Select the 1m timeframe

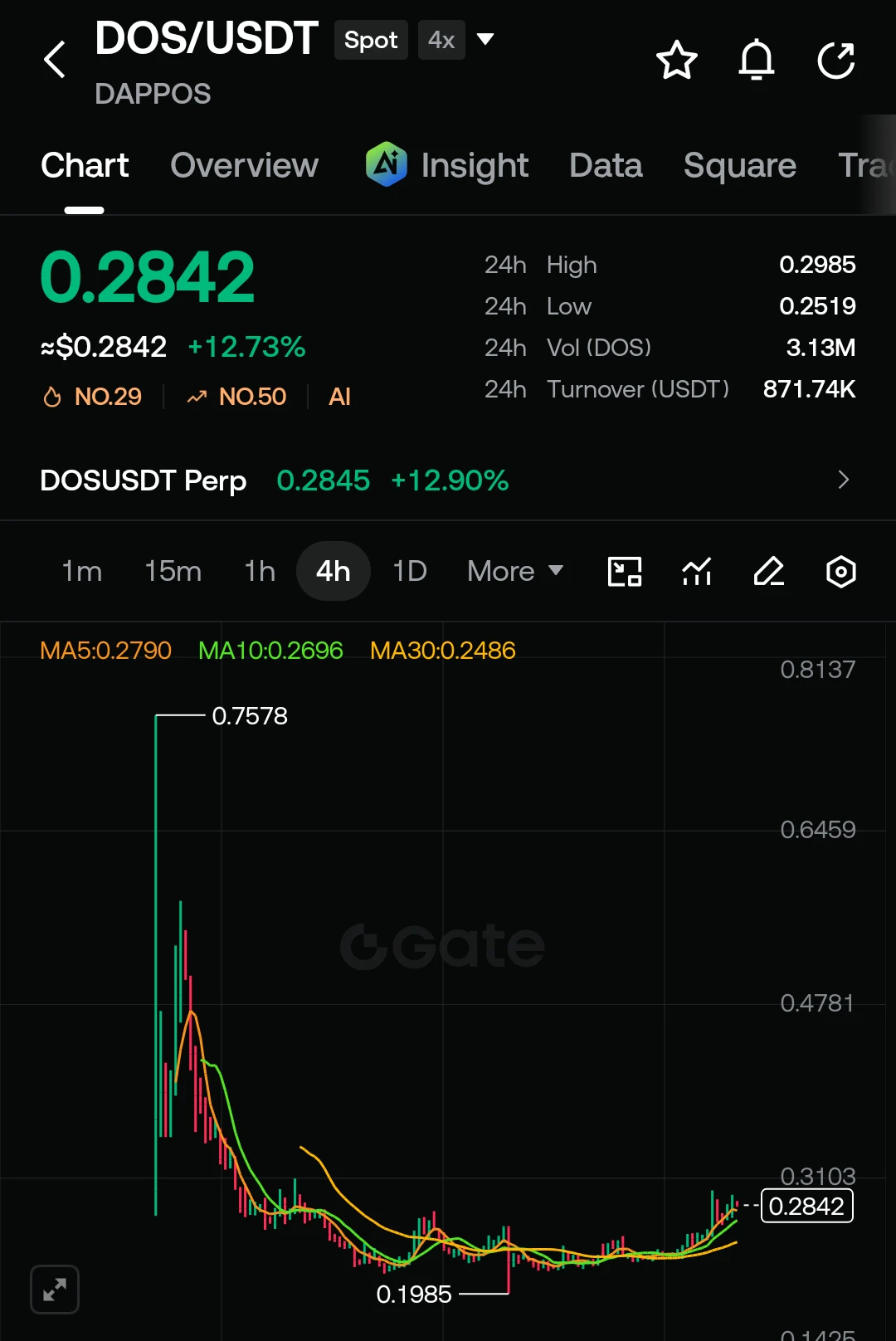81,571
